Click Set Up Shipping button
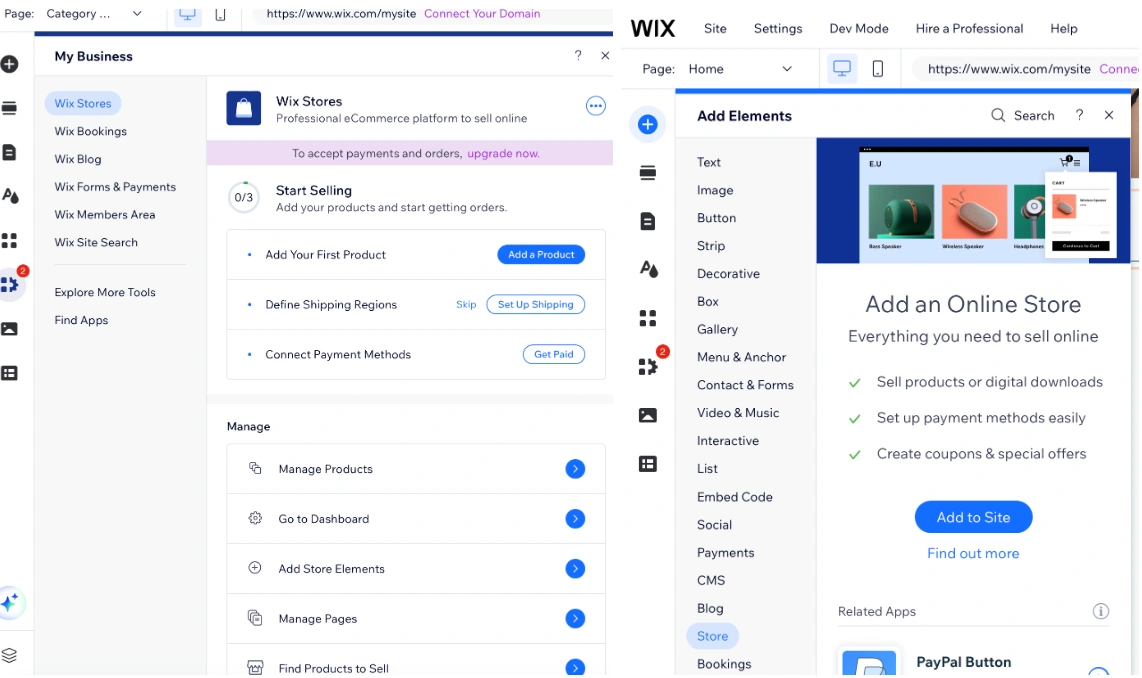This screenshot has height=678, width=1142. click(535, 304)
